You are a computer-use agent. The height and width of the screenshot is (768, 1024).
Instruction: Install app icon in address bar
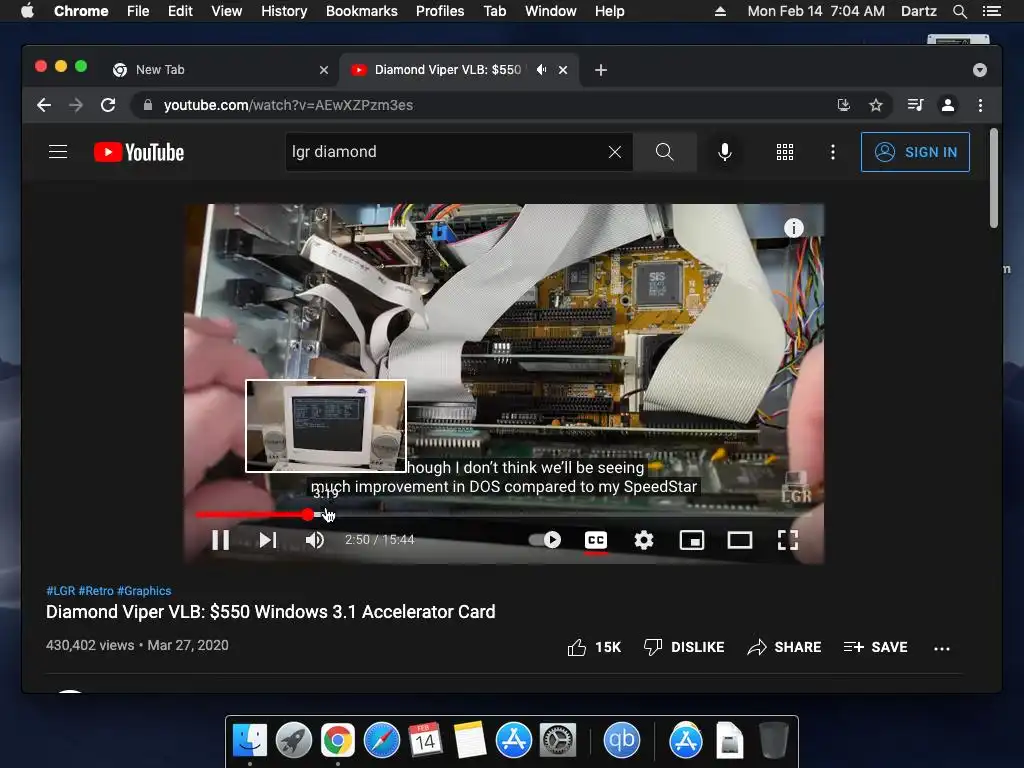pyautogui.click(x=844, y=105)
